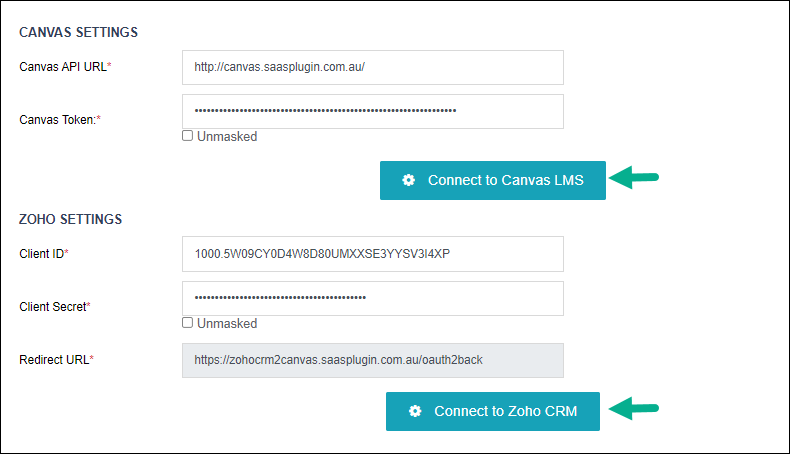Enable Unmasked checkbox under Canvas Token

pyautogui.click(x=187, y=136)
